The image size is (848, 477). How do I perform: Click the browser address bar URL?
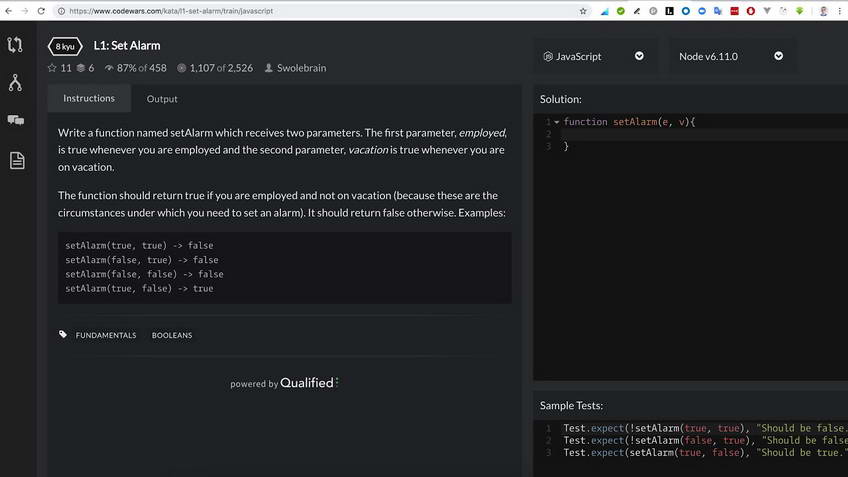click(x=171, y=11)
